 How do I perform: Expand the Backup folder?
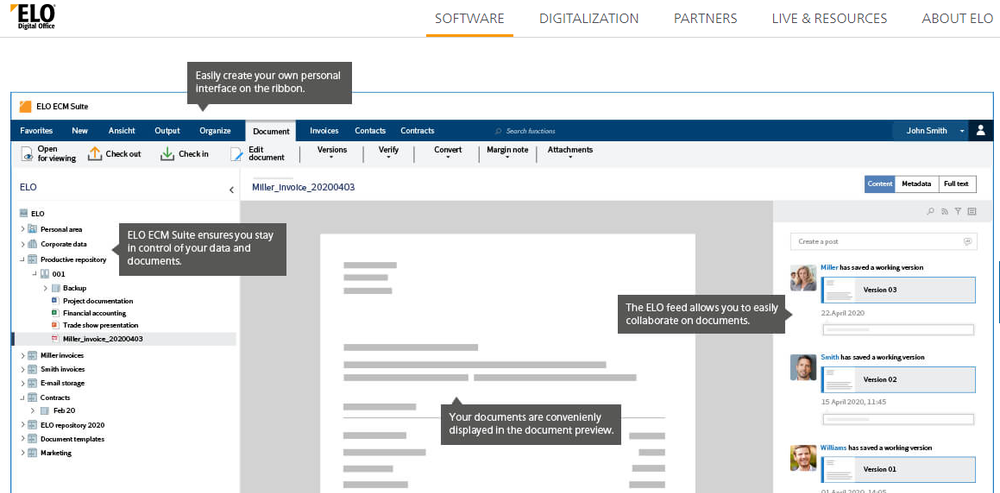[45, 288]
